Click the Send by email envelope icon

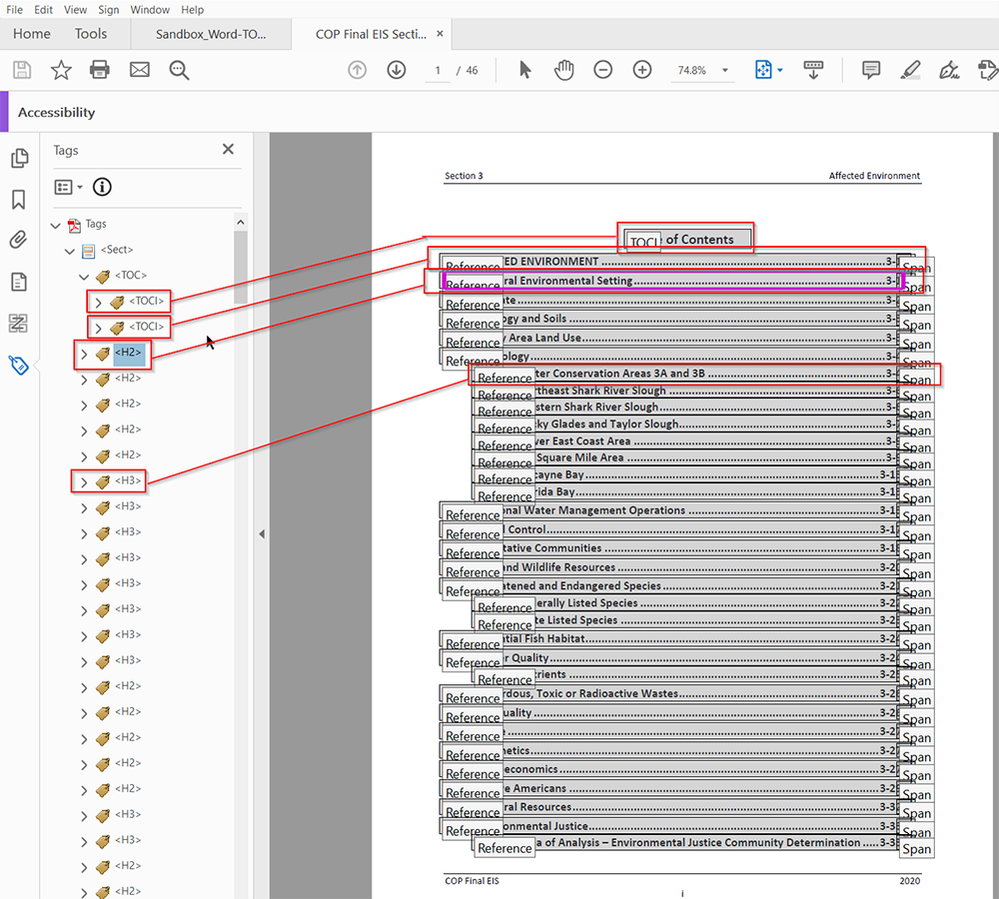[139, 70]
